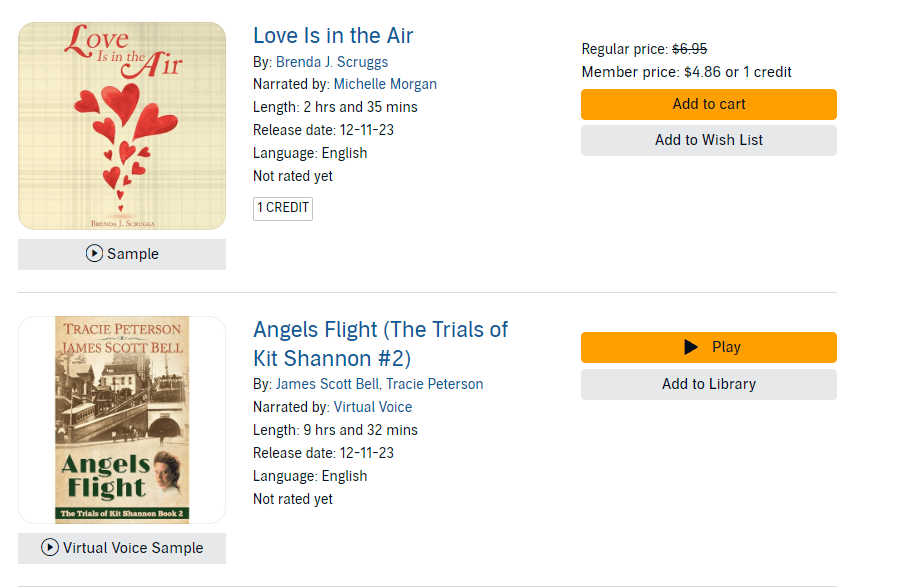Click the play triangle icon in Play button
914x587 pixels.
(690, 347)
